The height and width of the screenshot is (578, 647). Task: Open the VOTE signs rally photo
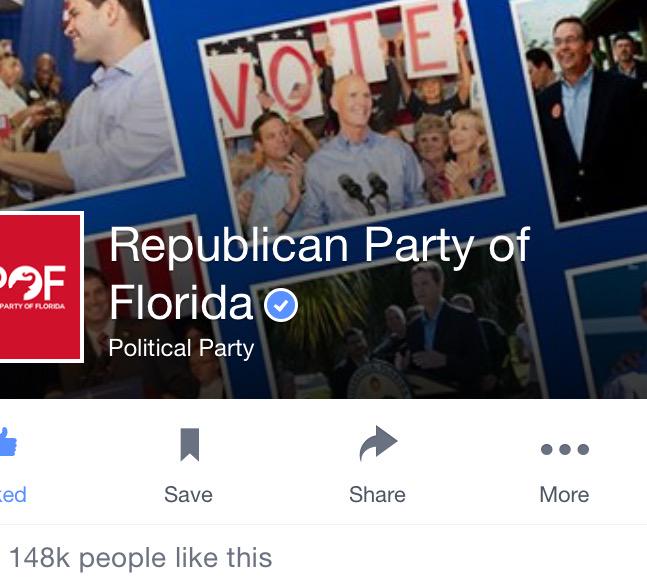tap(353, 120)
